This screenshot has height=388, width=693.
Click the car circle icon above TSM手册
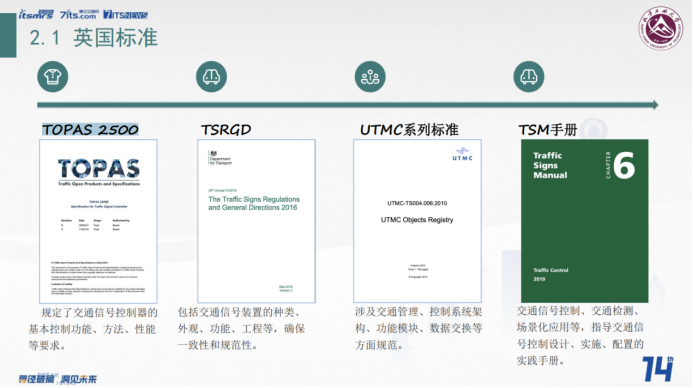point(529,76)
